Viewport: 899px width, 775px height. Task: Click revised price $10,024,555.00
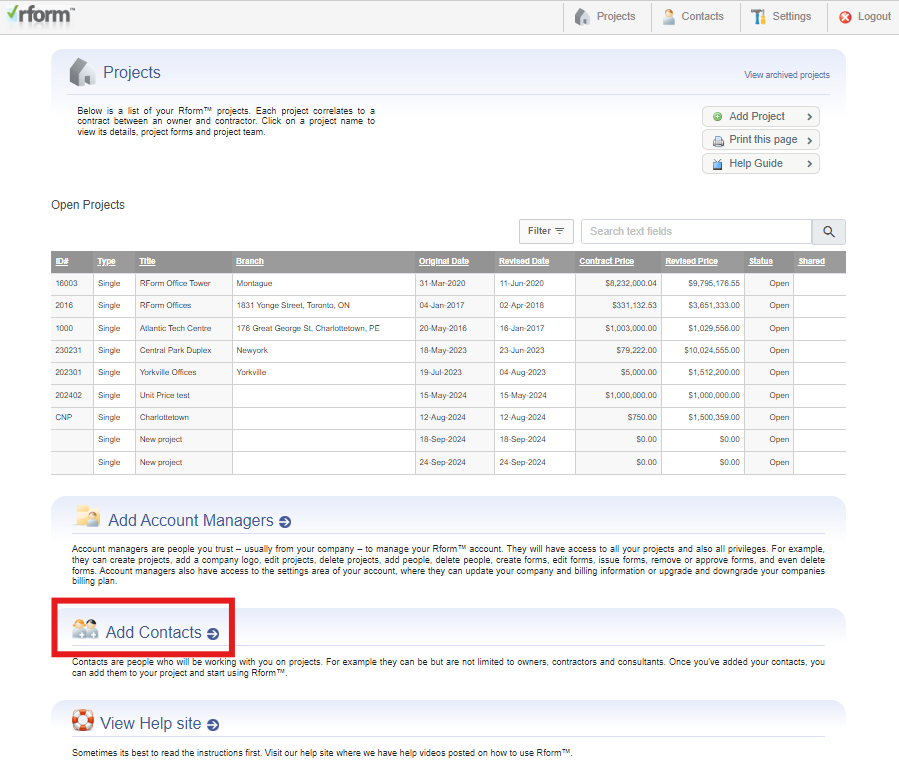click(x=712, y=350)
